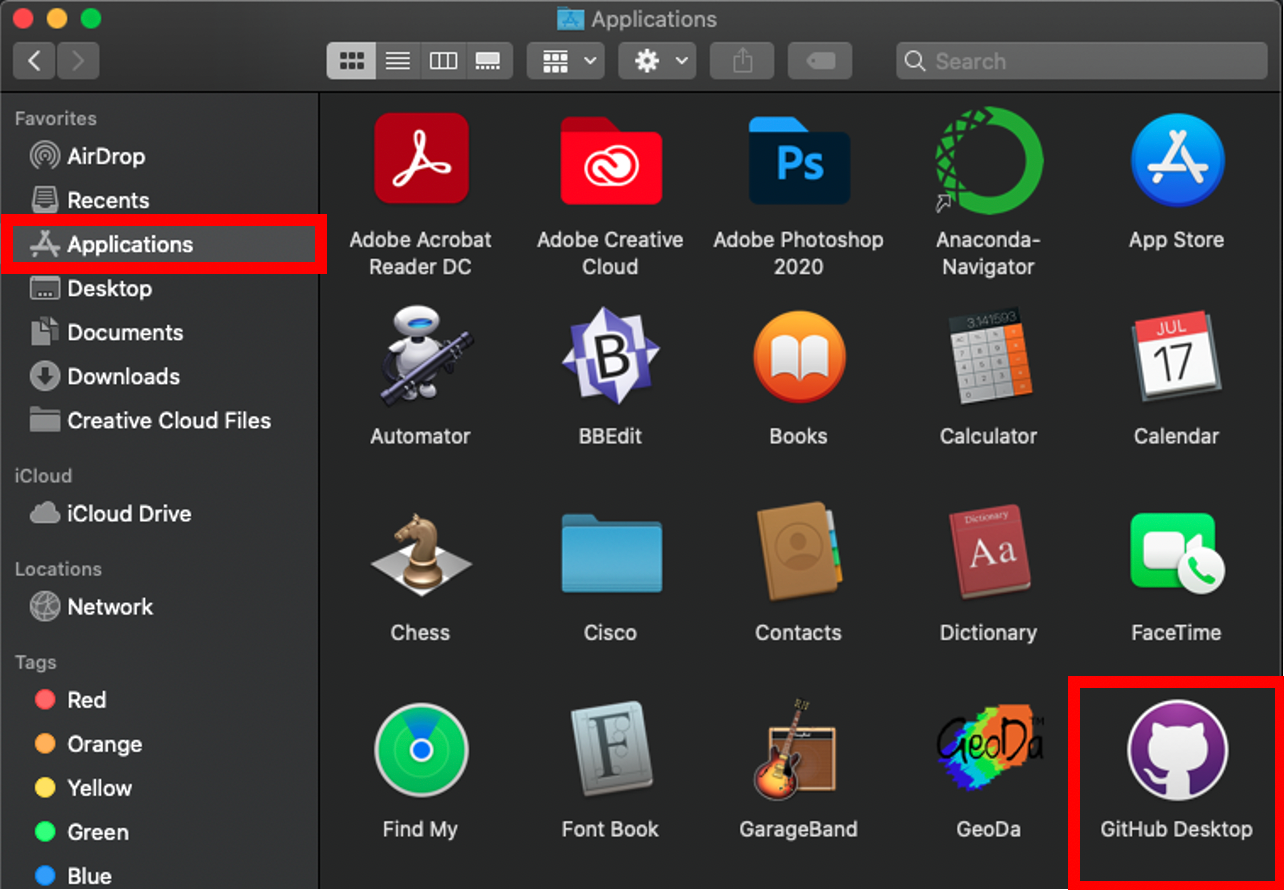1284x890 pixels.
Task: Select the Calendar app icon
Action: coord(1177,356)
